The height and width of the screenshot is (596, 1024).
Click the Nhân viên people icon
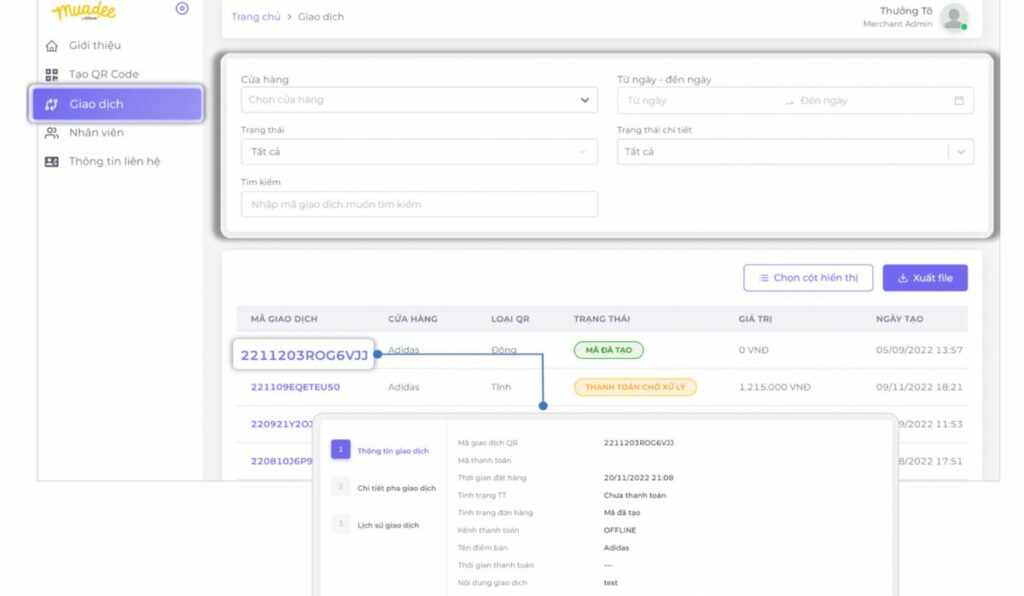pyautogui.click(x=52, y=133)
